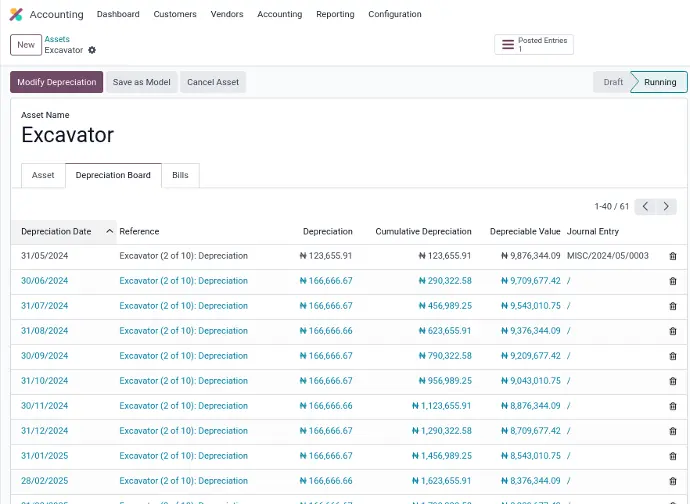This screenshot has height=504, width=690.
Task: Open the Vendors menu
Action: [x=227, y=14]
